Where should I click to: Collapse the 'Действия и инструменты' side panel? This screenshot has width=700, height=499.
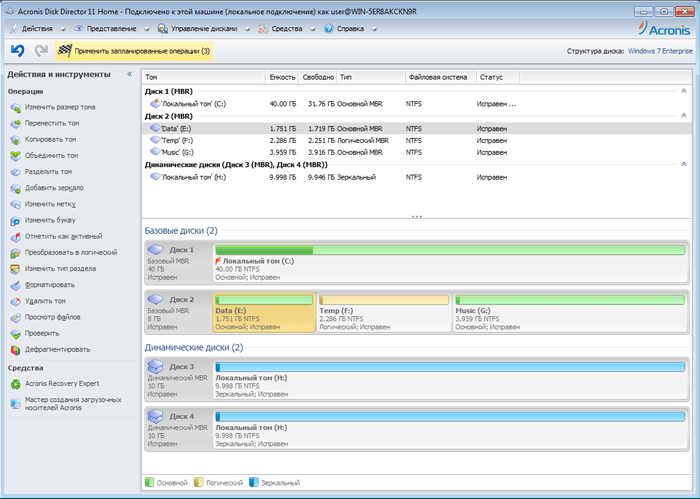pyautogui.click(x=129, y=74)
